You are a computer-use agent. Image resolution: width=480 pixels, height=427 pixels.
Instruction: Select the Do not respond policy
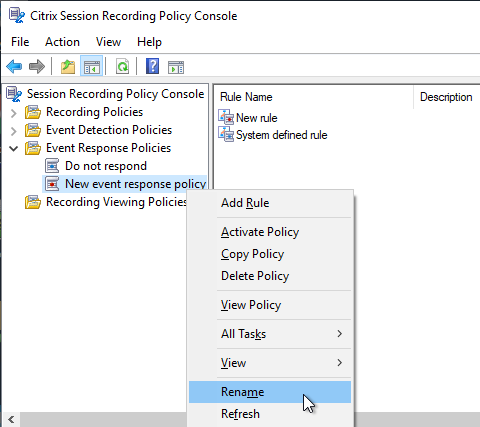pos(106,166)
